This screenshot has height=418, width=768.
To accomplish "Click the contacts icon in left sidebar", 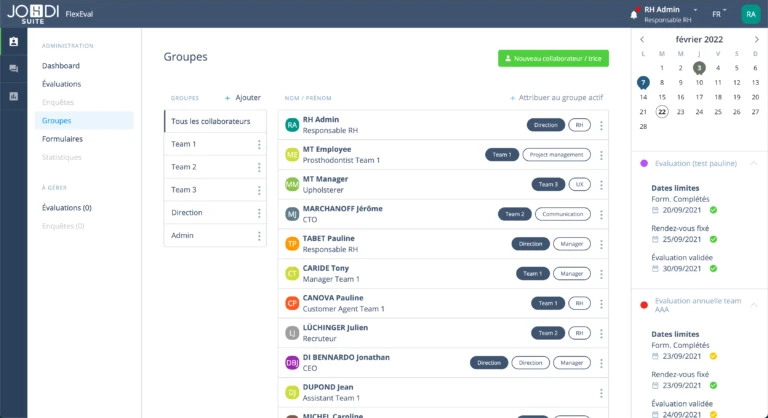I will pos(13,42).
